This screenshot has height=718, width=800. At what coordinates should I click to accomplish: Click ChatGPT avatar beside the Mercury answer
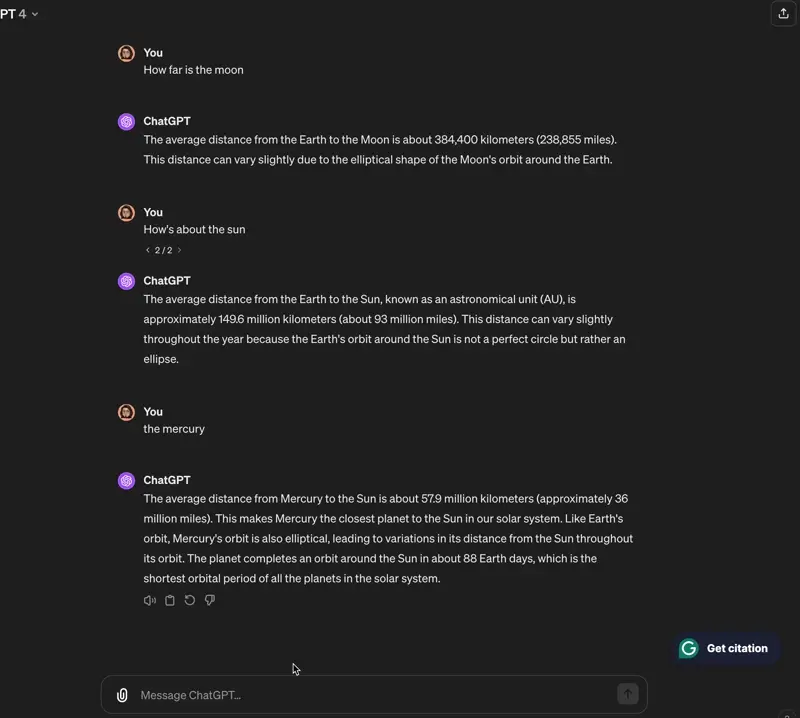click(126, 481)
